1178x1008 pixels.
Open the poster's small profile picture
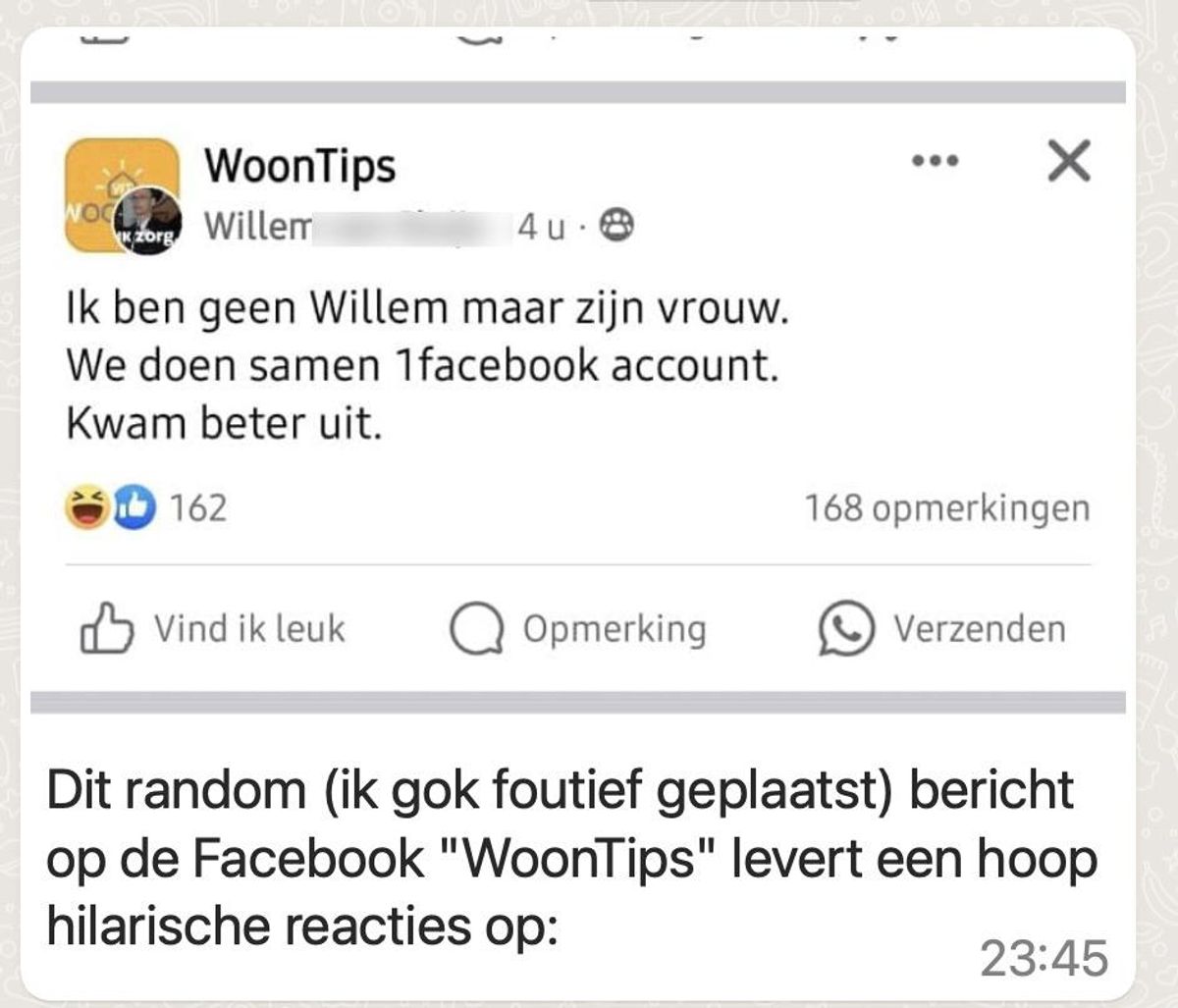click(148, 221)
